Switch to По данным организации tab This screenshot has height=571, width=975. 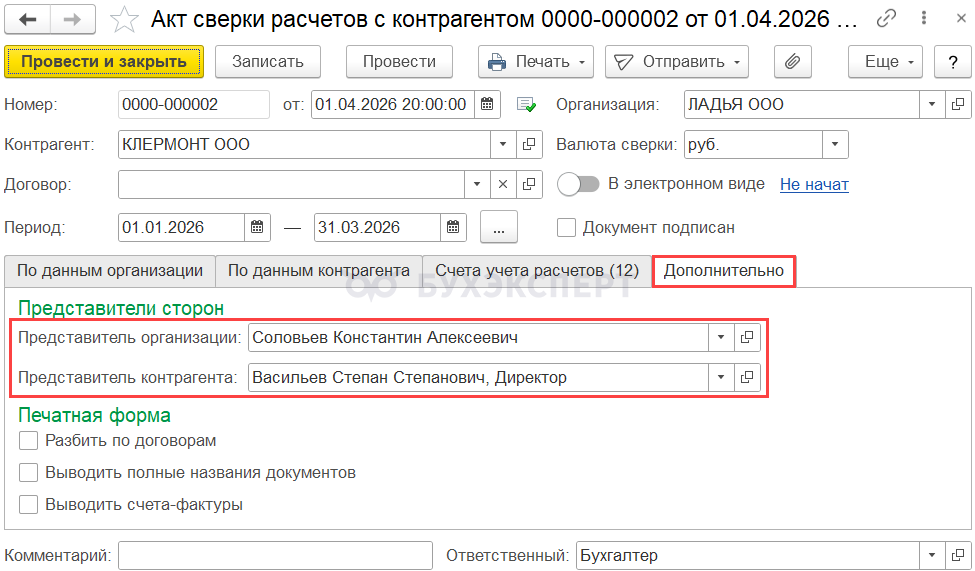pyautogui.click(x=110, y=271)
